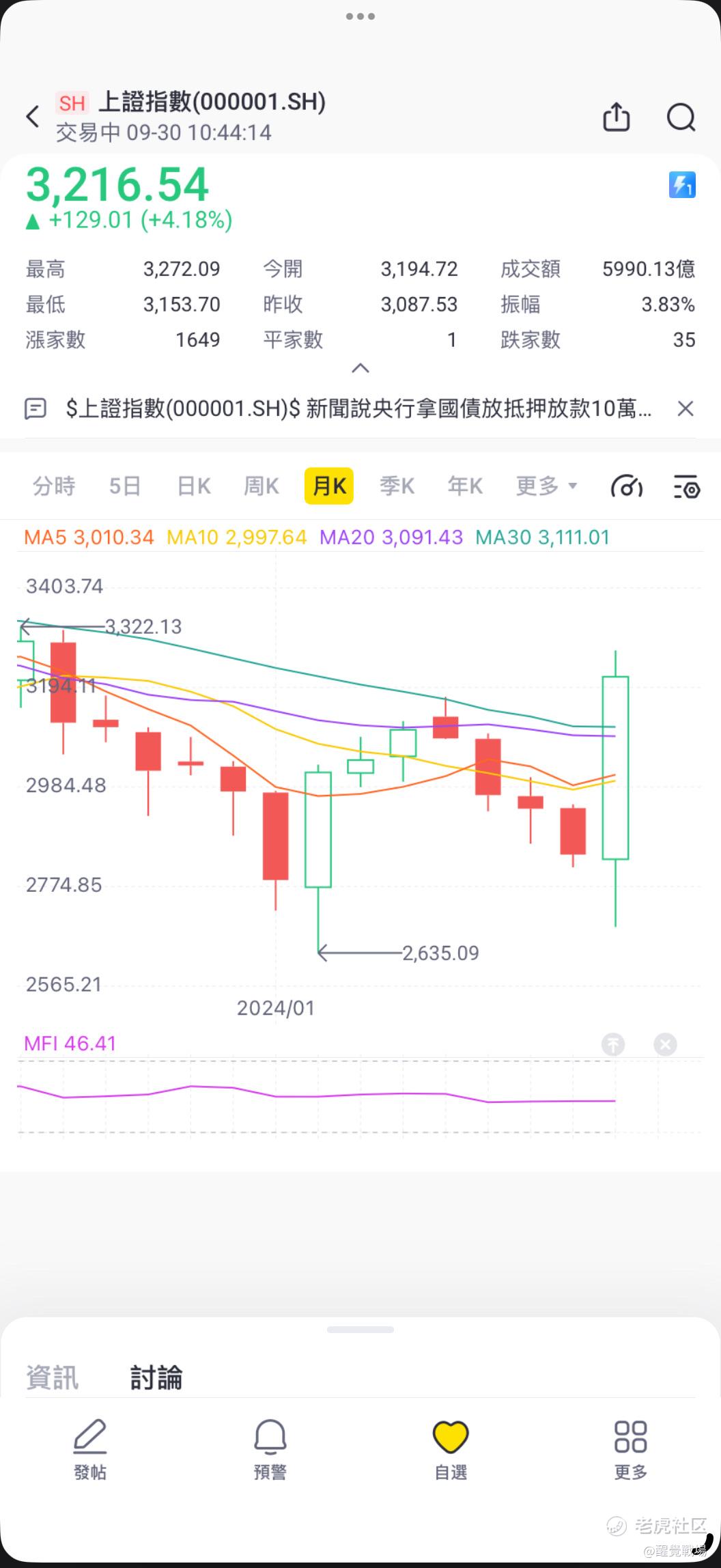Pull up the discussion panel handle
721x1568 pixels.
pyautogui.click(x=360, y=1330)
